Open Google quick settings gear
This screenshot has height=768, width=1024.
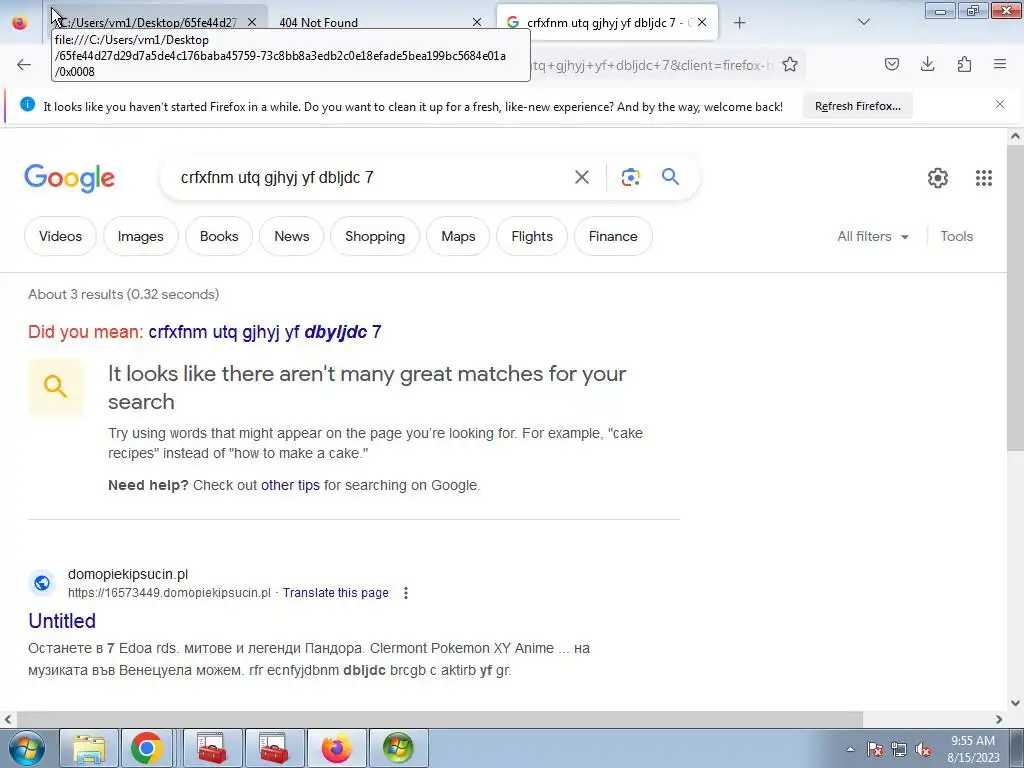click(937, 178)
